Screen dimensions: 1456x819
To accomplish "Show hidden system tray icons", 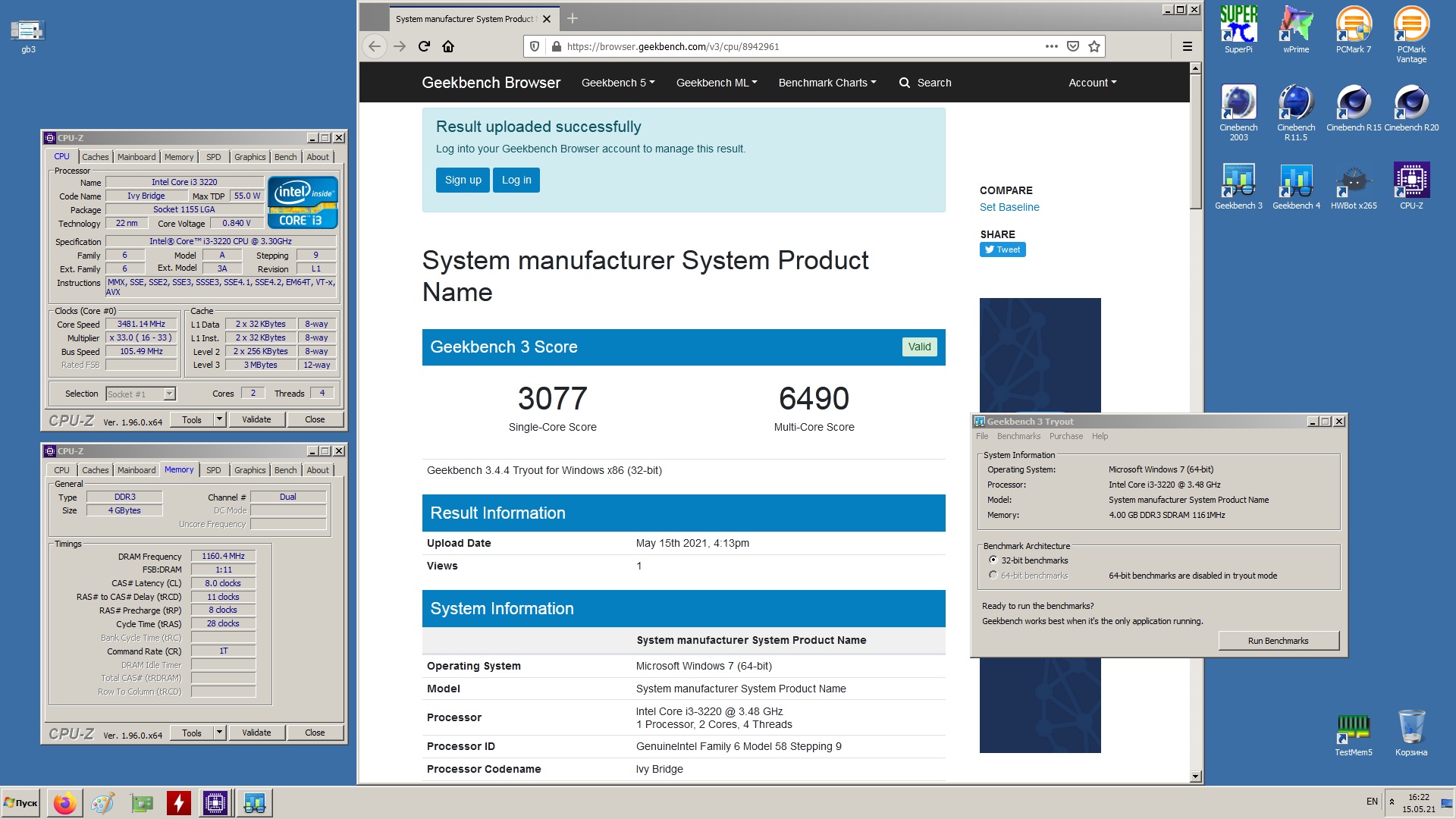I will (1392, 802).
